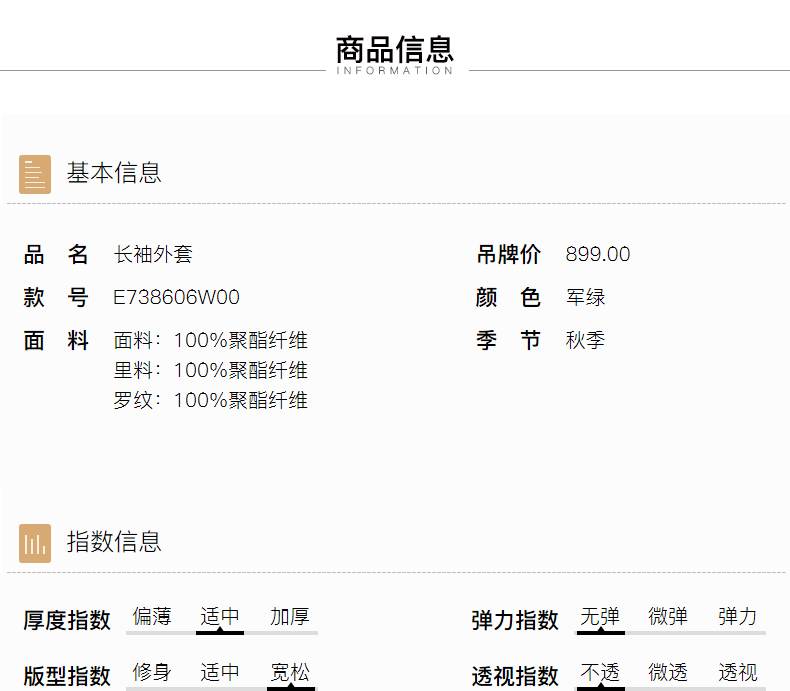Image resolution: width=790 pixels, height=691 pixels.
Task: Click the tag price 899.00
Action: 598,255
